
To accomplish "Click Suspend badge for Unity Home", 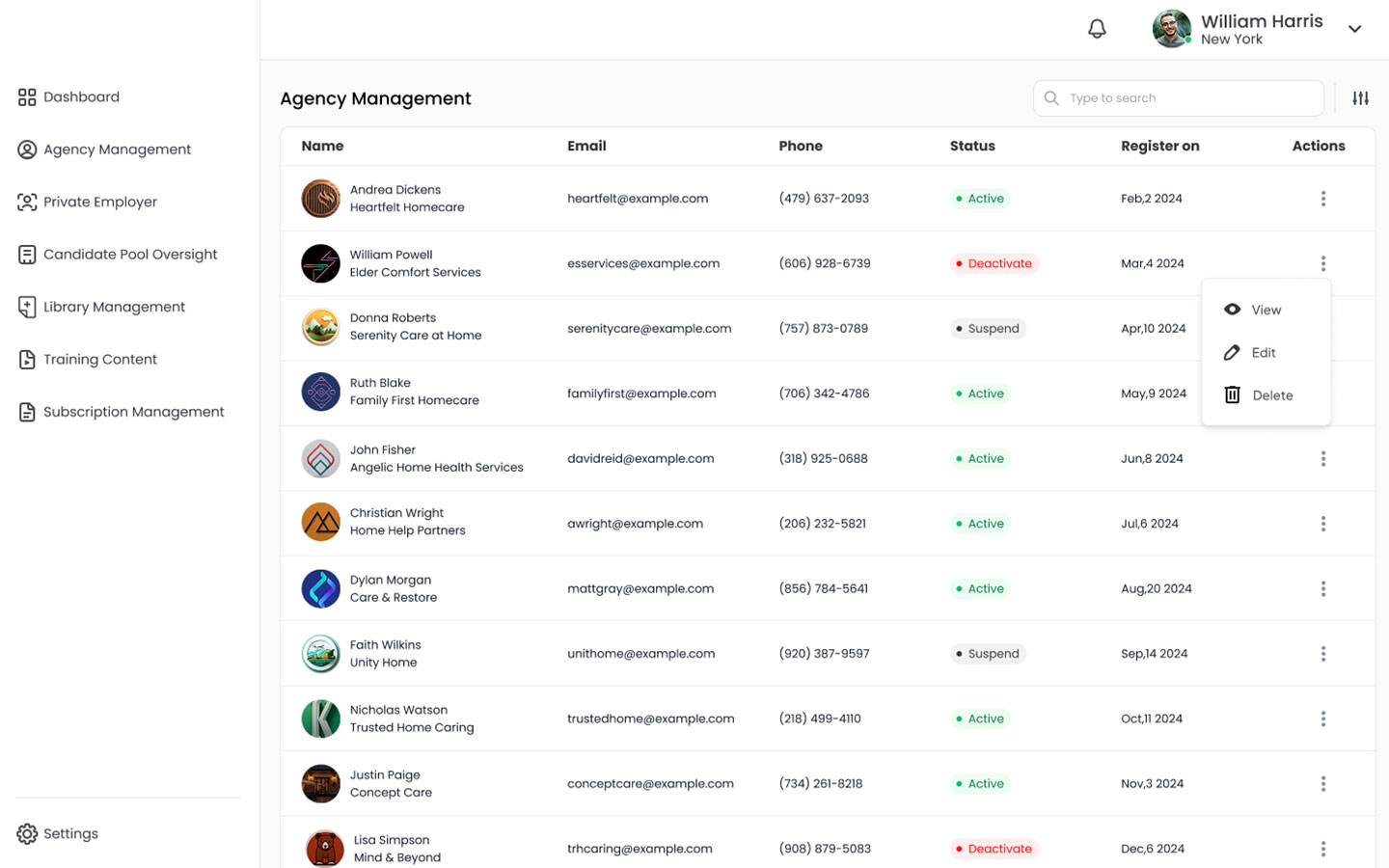I will pos(988,654).
